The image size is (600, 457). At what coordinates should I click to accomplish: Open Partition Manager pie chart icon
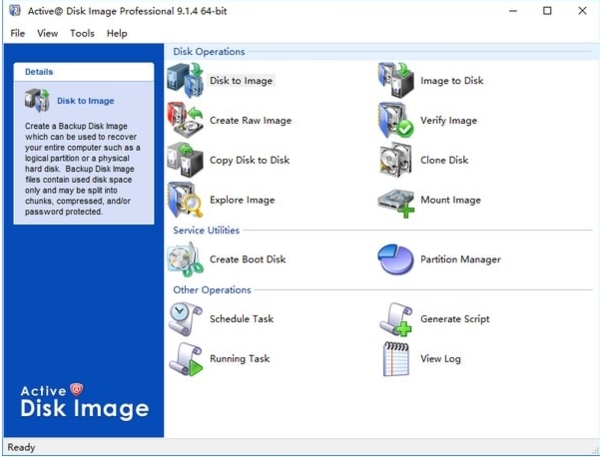(x=396, y=260)
